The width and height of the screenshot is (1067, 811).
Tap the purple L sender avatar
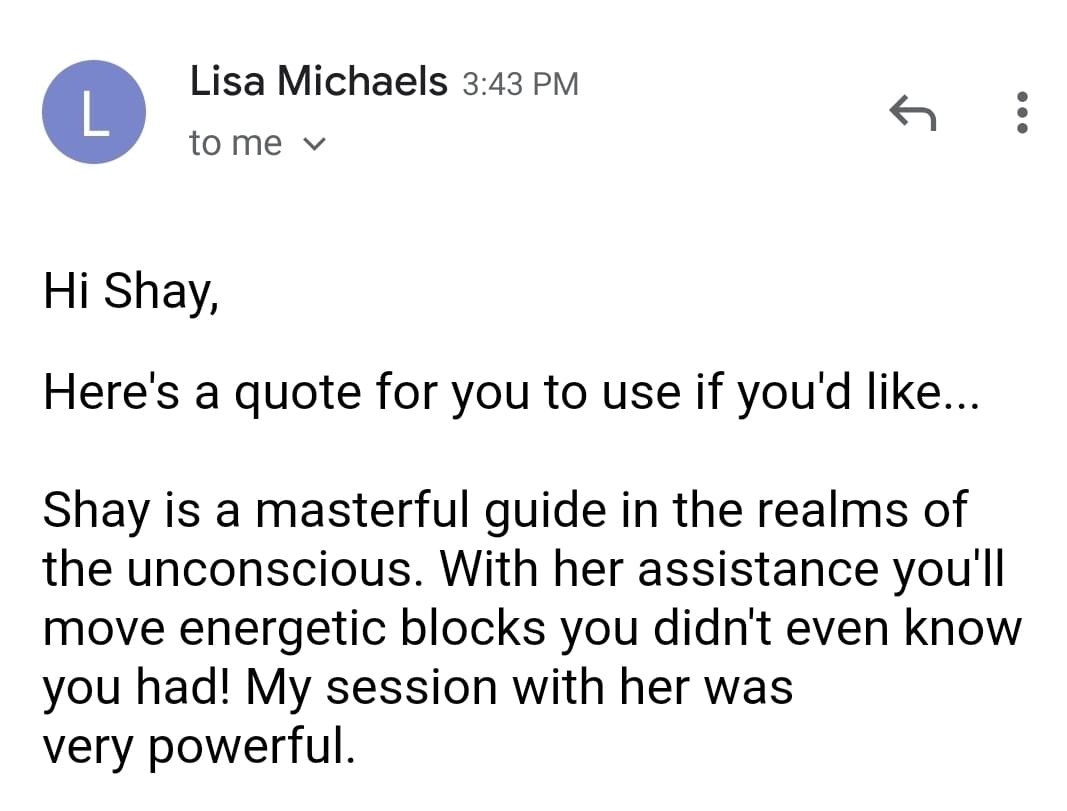(94, 112)
